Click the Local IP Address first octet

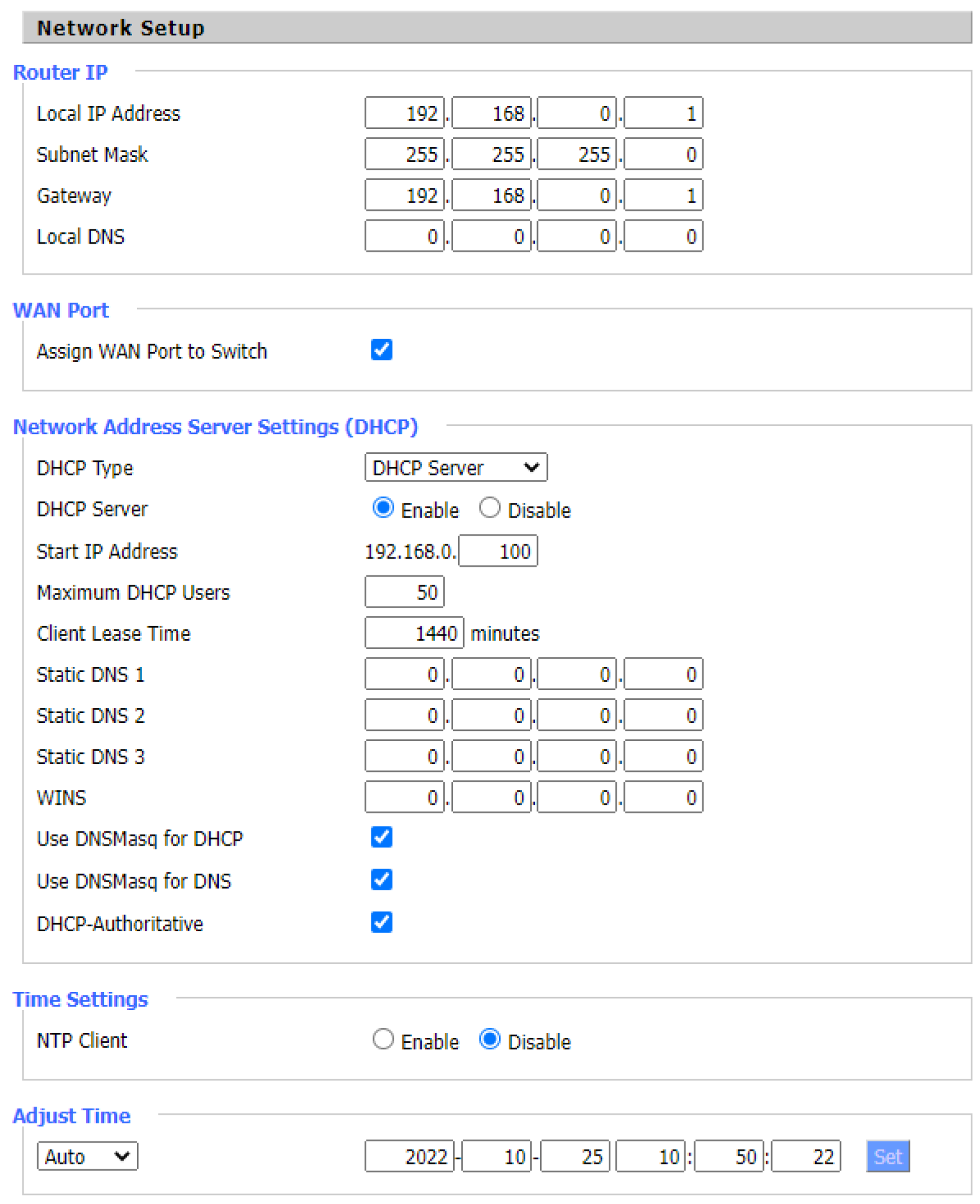404,113
